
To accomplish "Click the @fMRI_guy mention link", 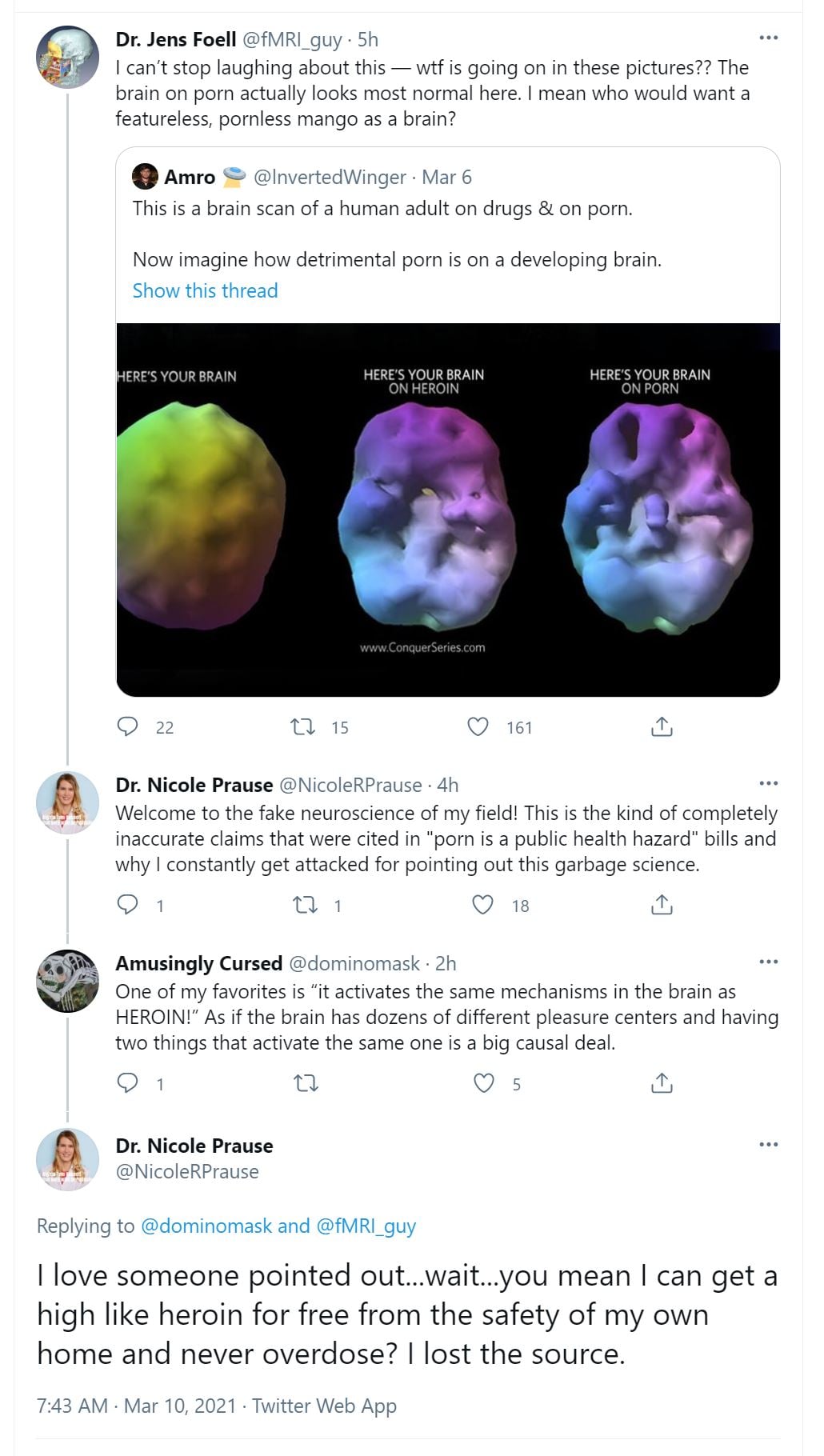I will (366, 1226).
